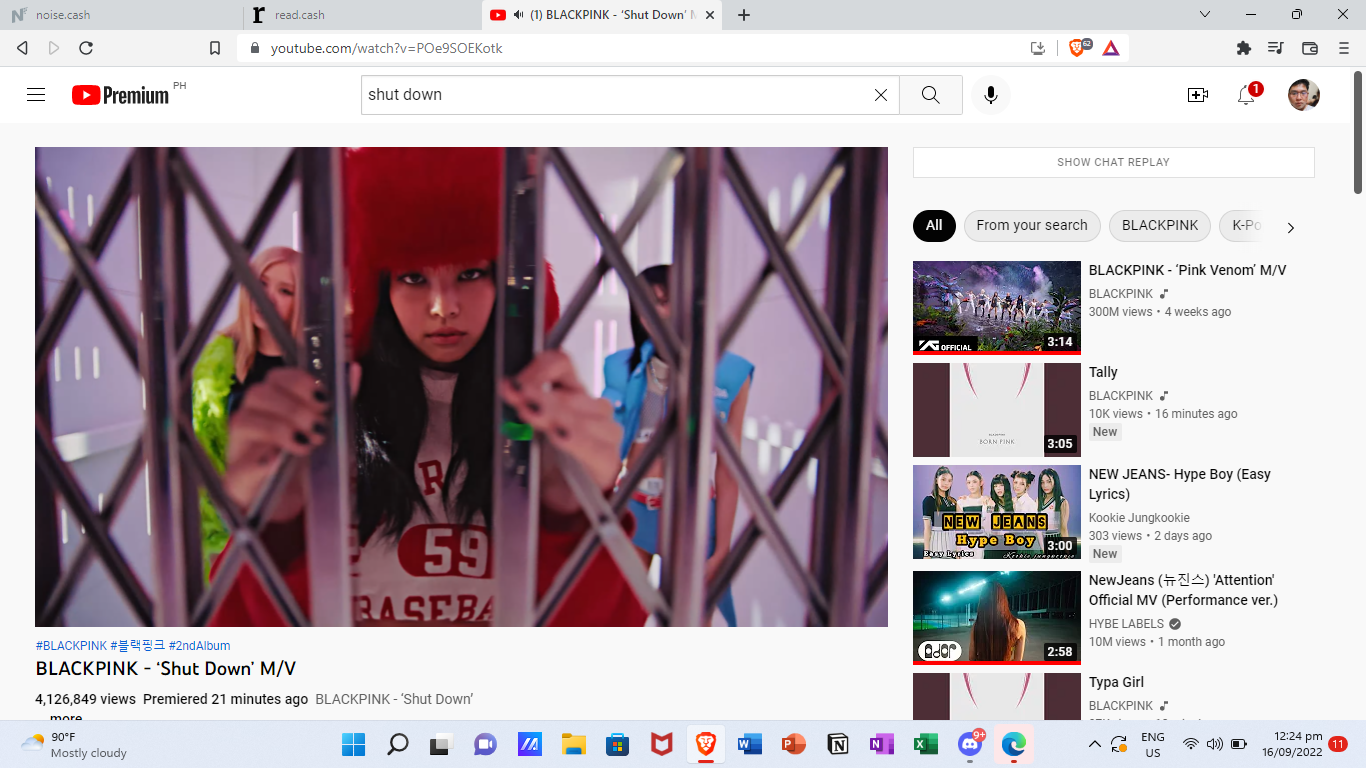The height and width of the screenshot is (768, 1366).
Task: Click the '4,126,849 views' text
Action: coord(85,699)
